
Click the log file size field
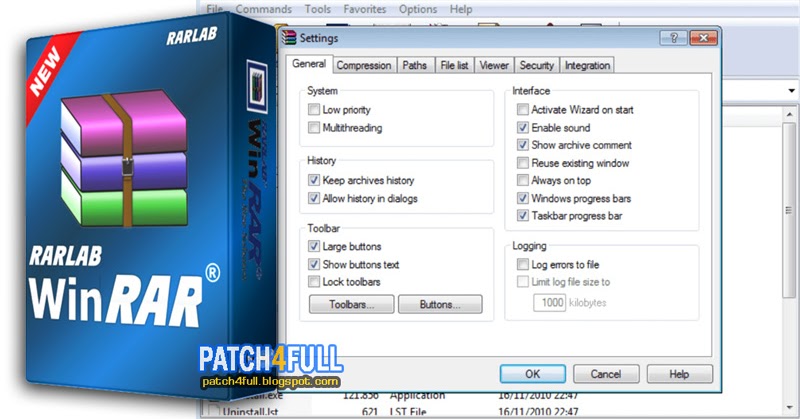click(x=549, y=303)
